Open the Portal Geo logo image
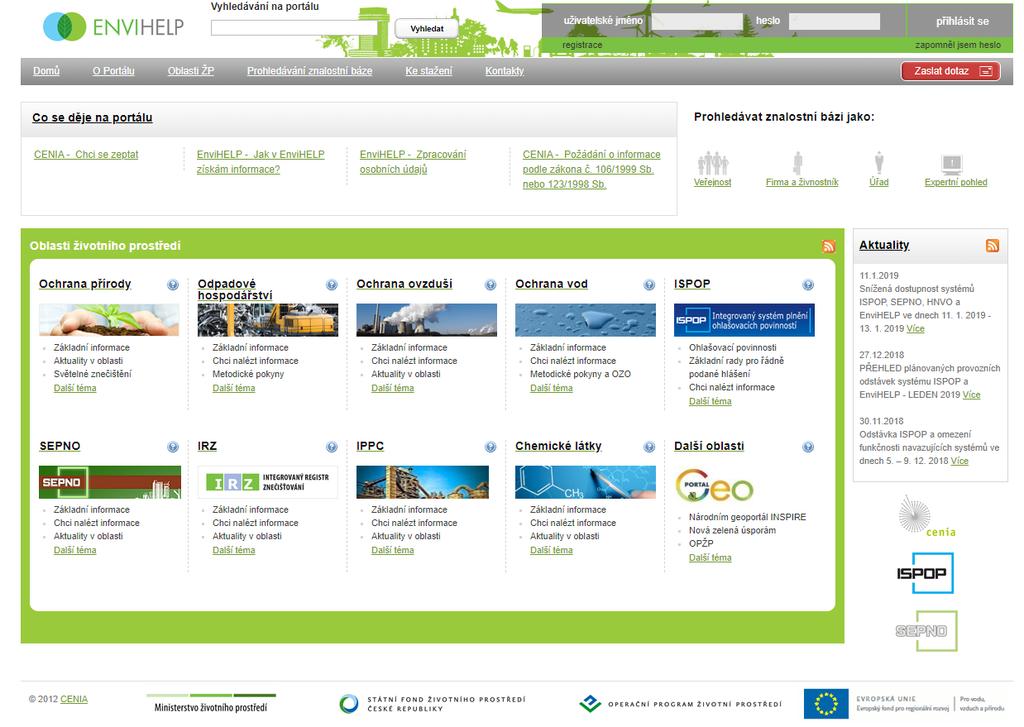This screenshot has height=727, width=1024. click(x=714, y=487)
